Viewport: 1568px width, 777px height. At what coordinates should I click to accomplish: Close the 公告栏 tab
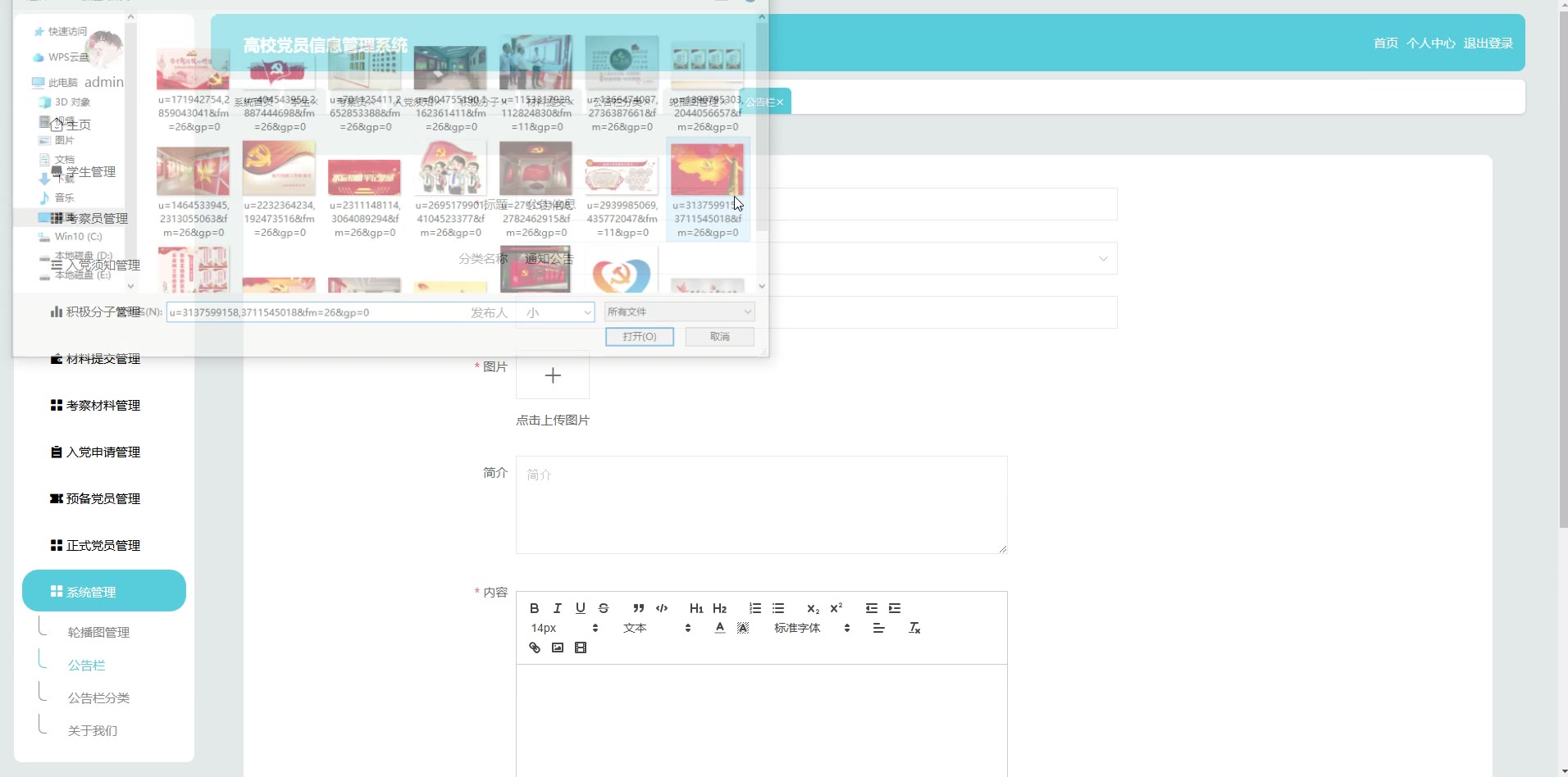780,102
